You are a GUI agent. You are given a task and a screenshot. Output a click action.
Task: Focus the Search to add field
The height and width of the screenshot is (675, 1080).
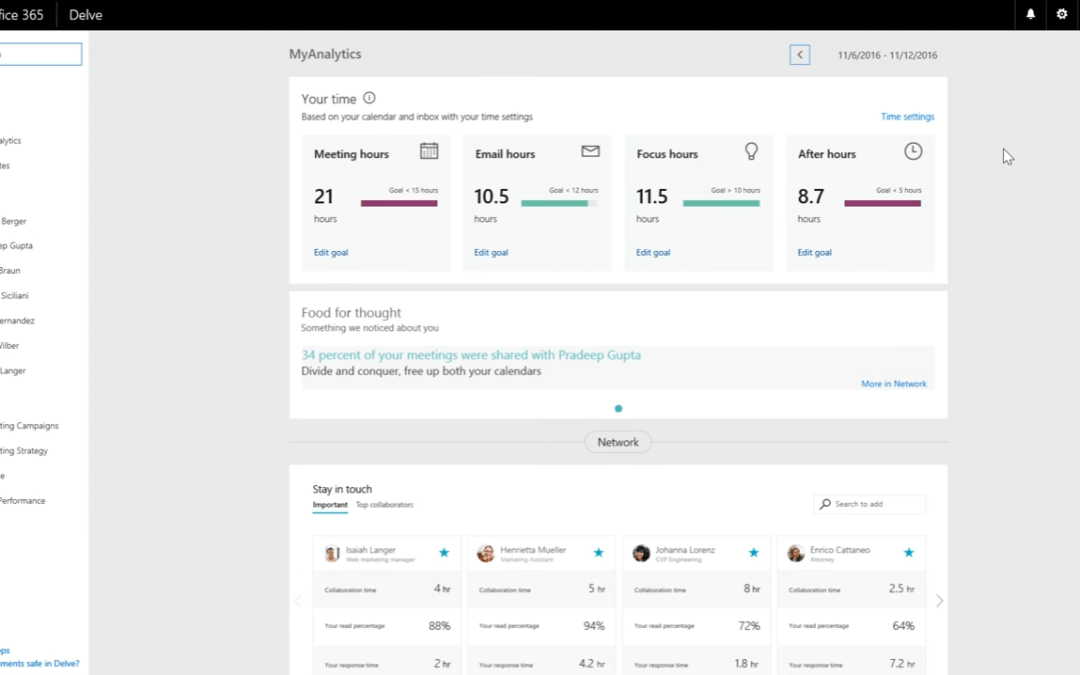[x=870, y=504]
